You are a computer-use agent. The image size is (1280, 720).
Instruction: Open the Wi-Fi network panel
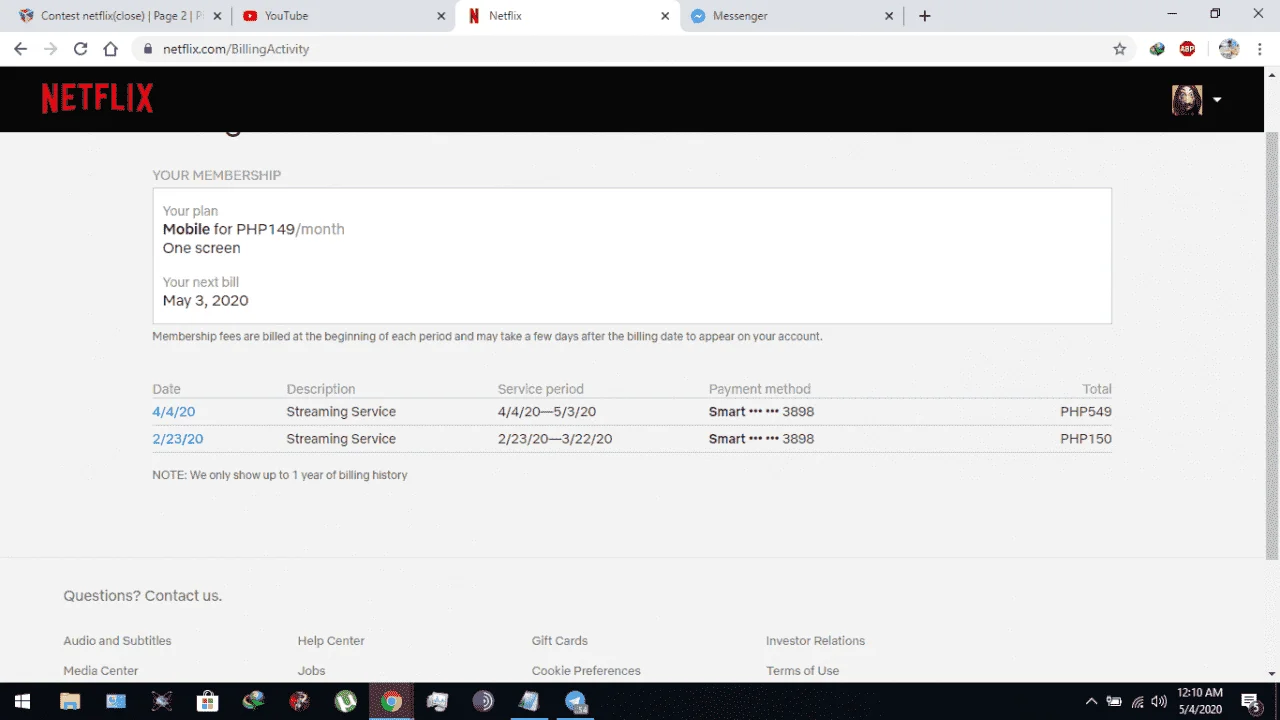tap(1137, 701)
